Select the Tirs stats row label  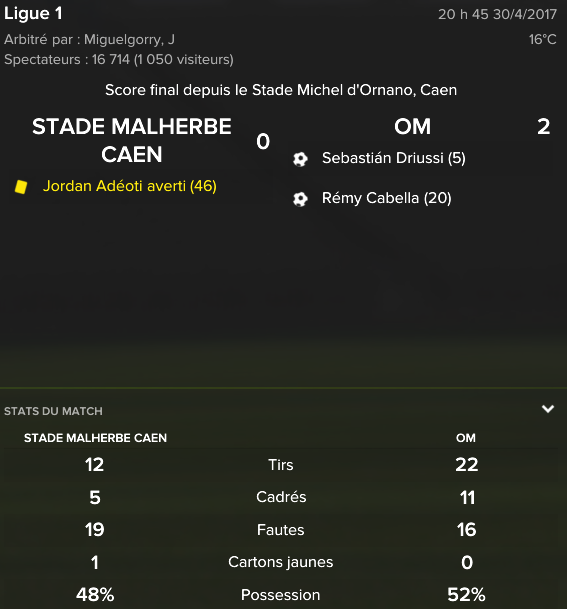281,465
